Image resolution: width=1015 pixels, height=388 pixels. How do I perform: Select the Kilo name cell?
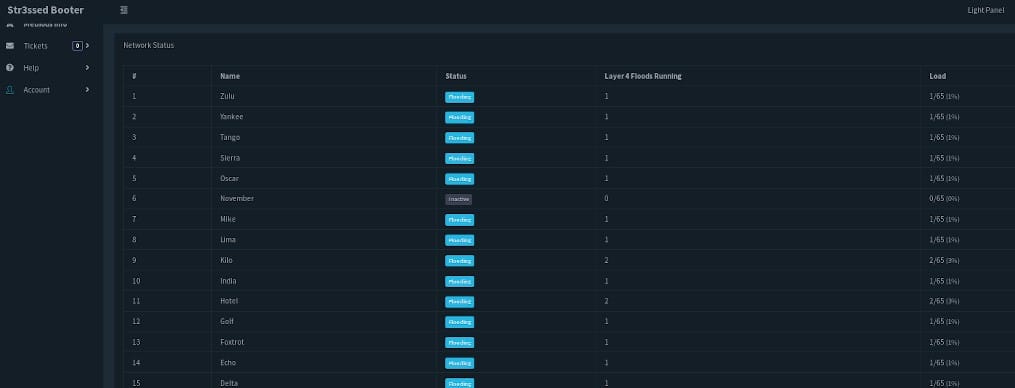tap(226, 260)
